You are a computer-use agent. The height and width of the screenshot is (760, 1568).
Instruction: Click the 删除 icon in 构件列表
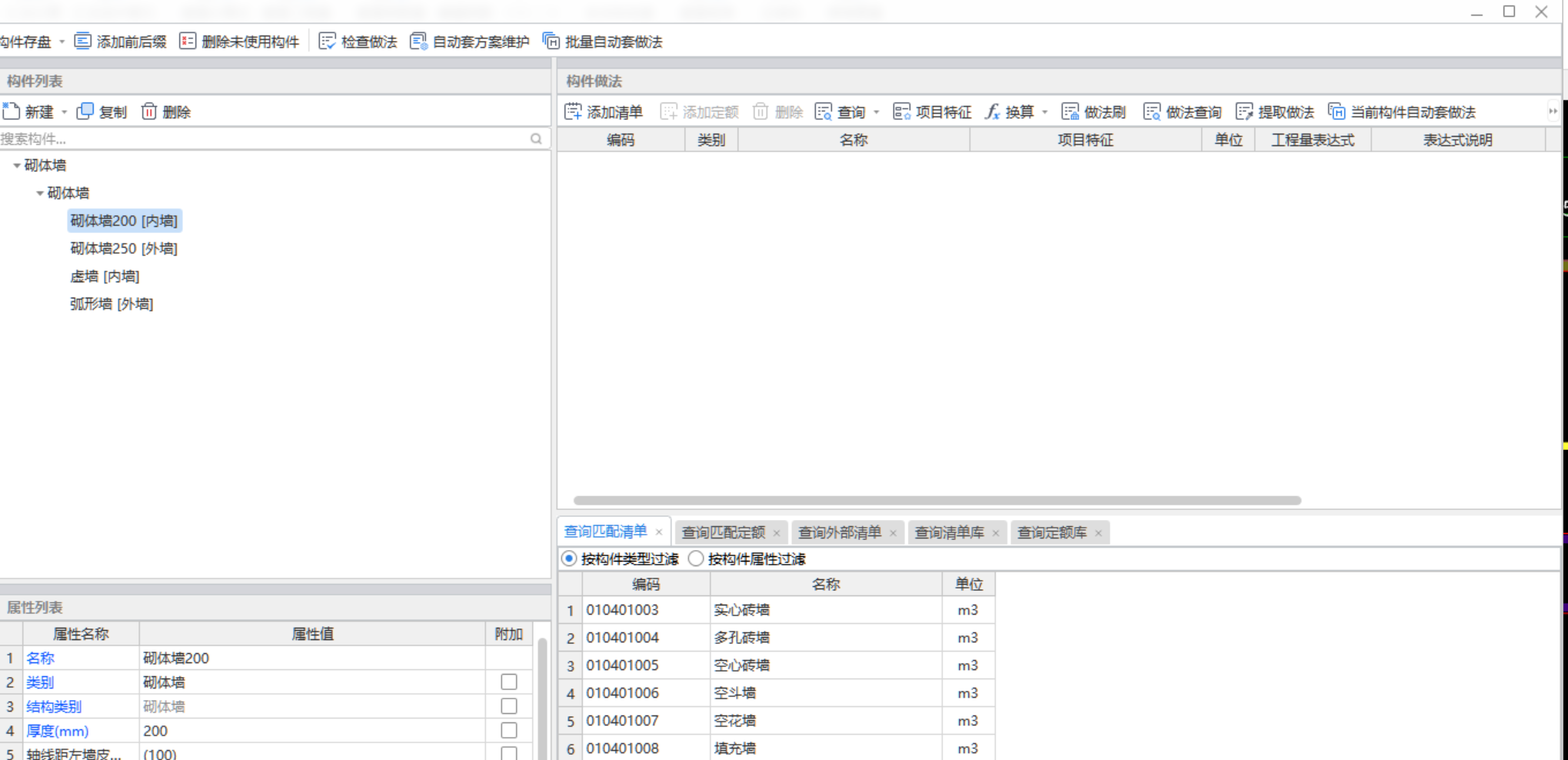click(x=149, y=112)
